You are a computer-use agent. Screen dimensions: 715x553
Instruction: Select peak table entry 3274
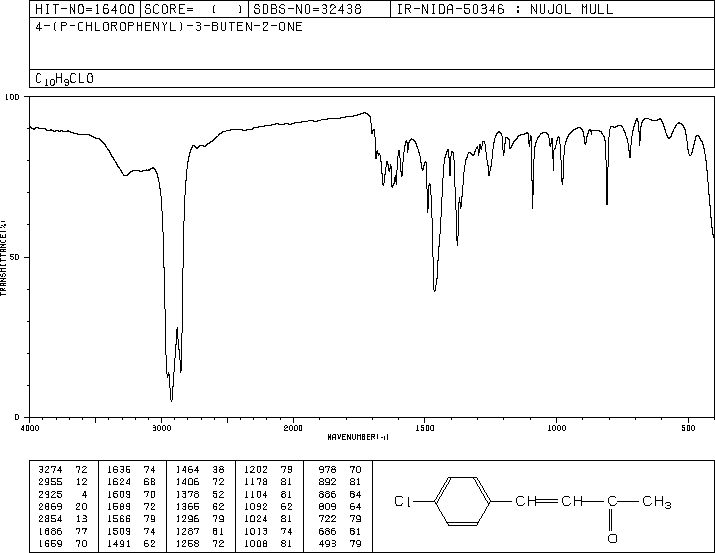50,470
